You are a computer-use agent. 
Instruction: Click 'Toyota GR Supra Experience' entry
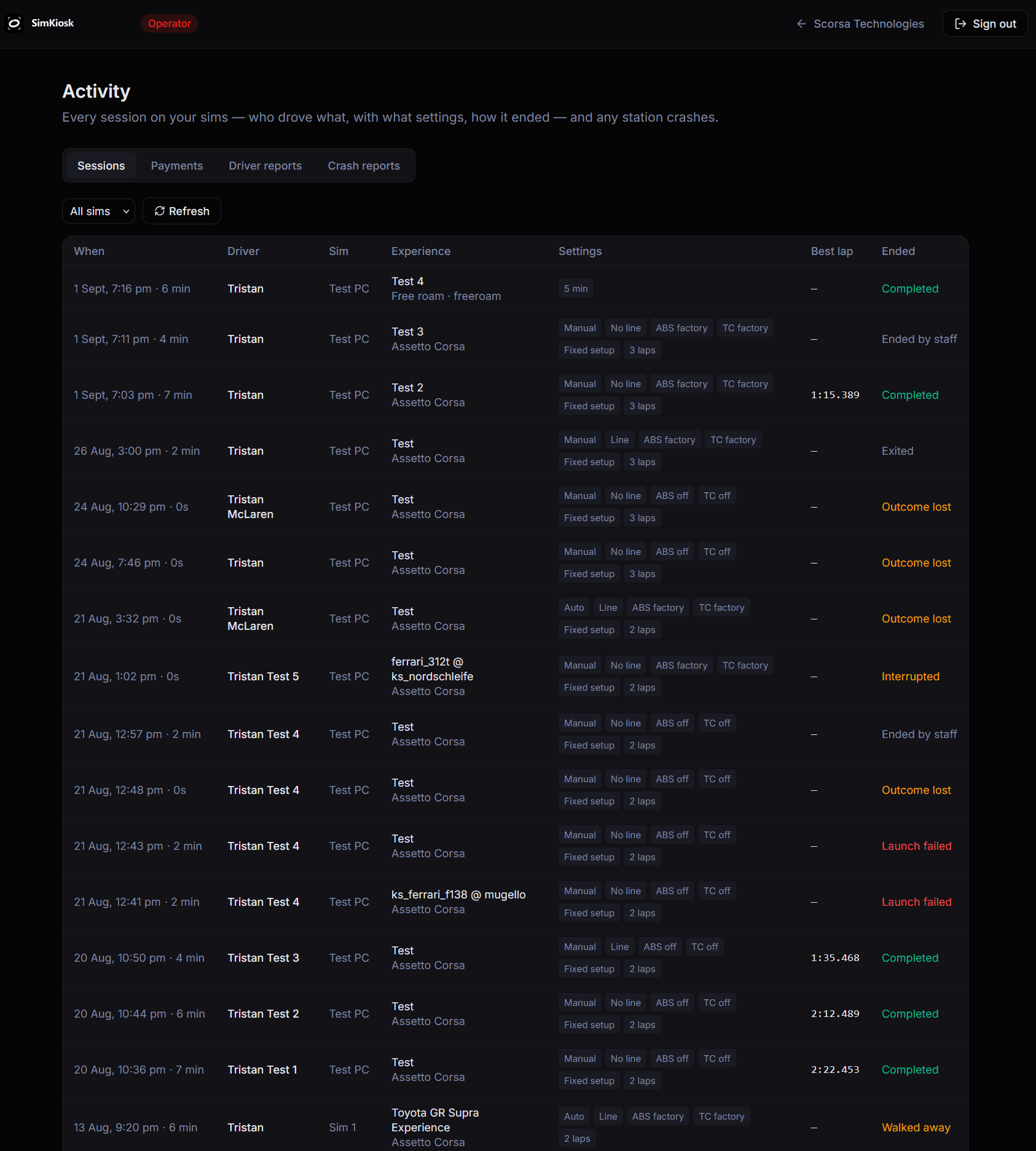point(435,1120)
